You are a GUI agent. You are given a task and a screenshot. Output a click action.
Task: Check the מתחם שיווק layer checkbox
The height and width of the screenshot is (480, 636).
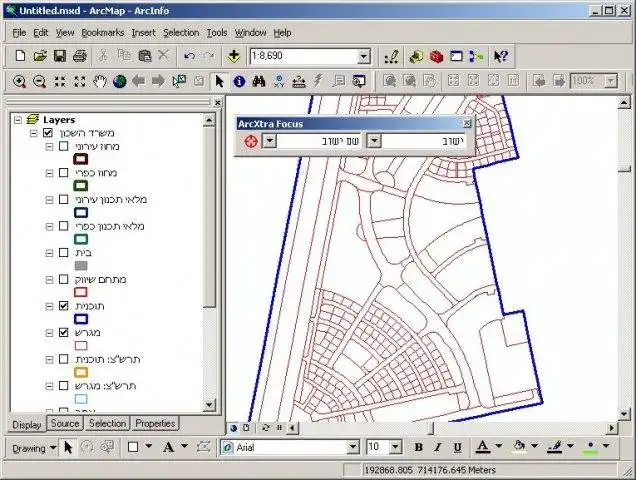(x=64, y=279)
